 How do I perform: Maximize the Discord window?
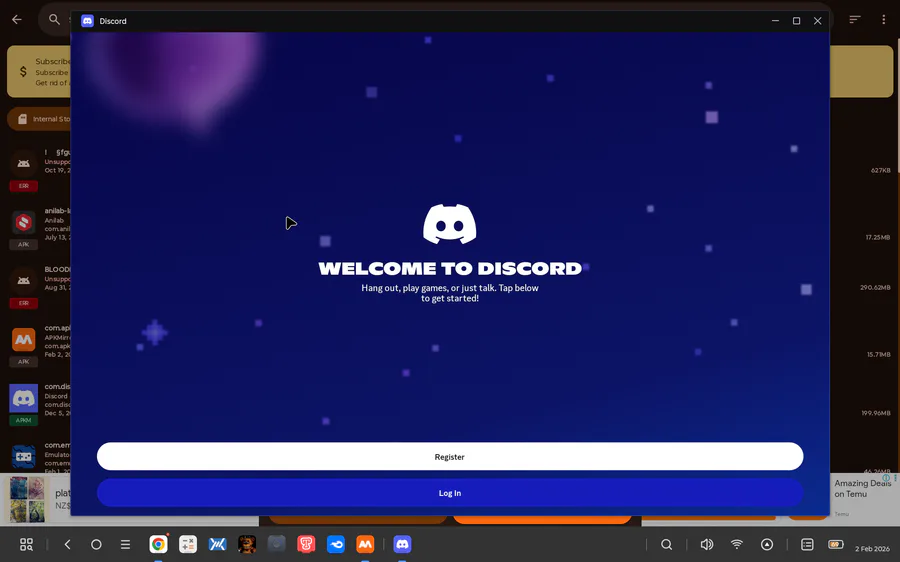click(x=796, y=21)
